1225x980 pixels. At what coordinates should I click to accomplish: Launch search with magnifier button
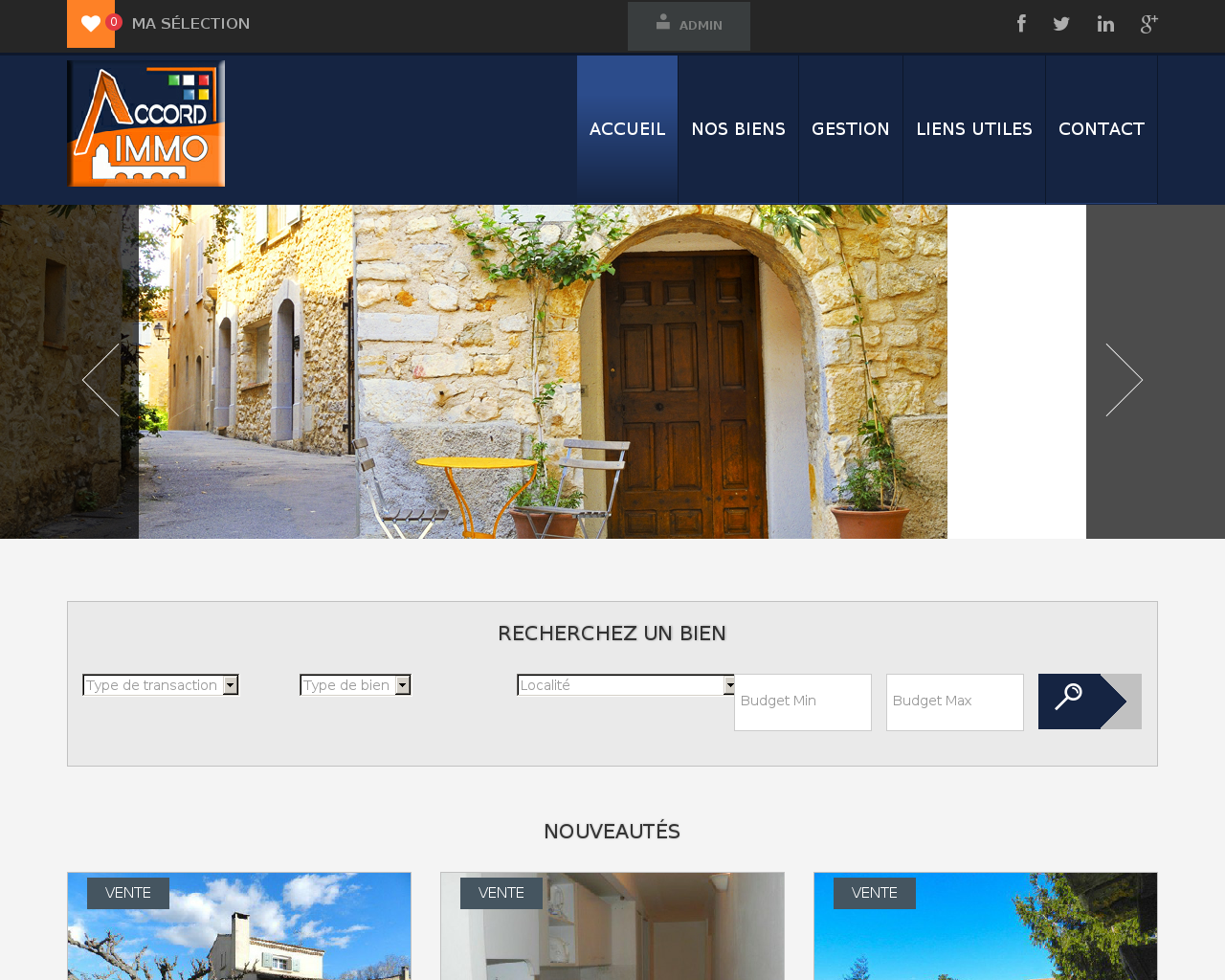(1090, 702)
